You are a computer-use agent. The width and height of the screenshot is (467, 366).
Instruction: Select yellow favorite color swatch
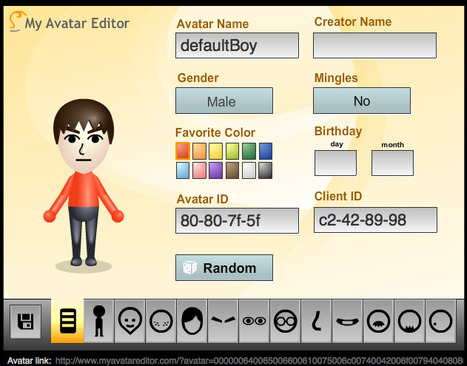[x=216, y=151]
